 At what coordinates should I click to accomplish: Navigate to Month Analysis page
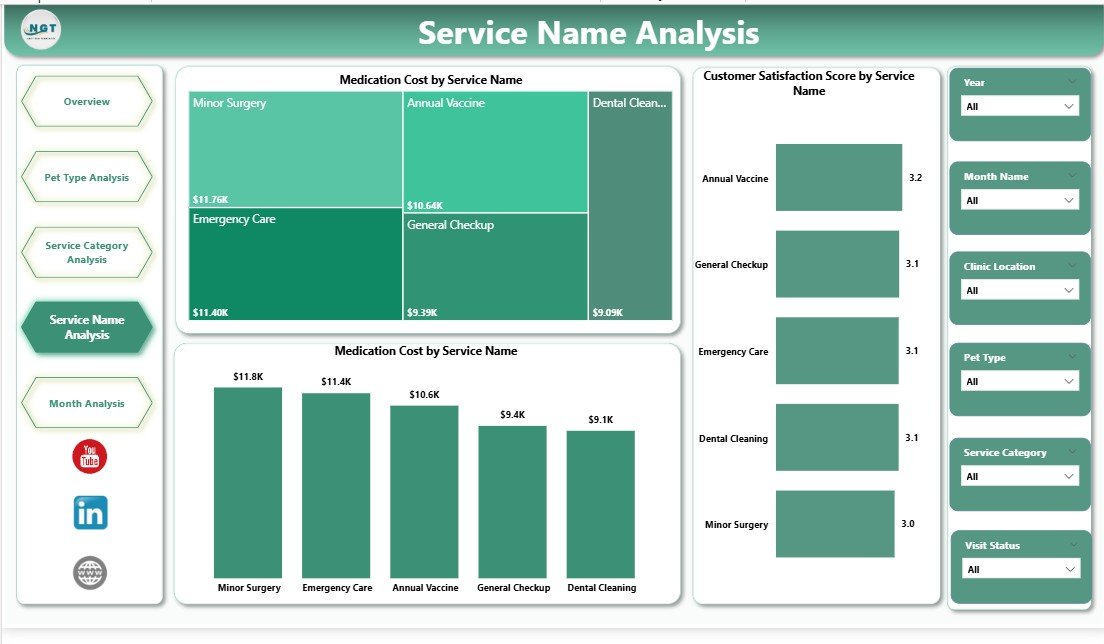[87, 404]
